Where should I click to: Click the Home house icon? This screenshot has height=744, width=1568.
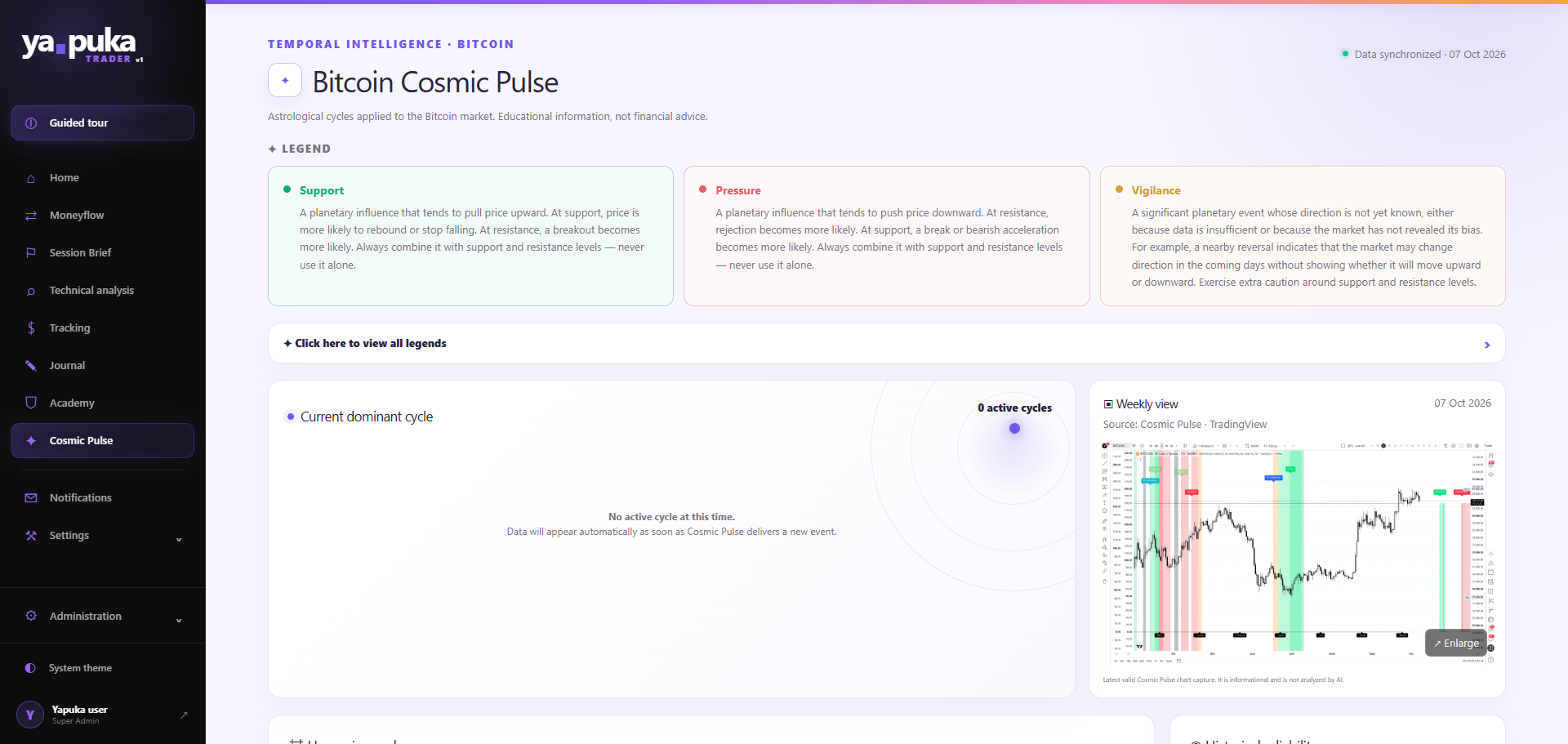(31, 178)
